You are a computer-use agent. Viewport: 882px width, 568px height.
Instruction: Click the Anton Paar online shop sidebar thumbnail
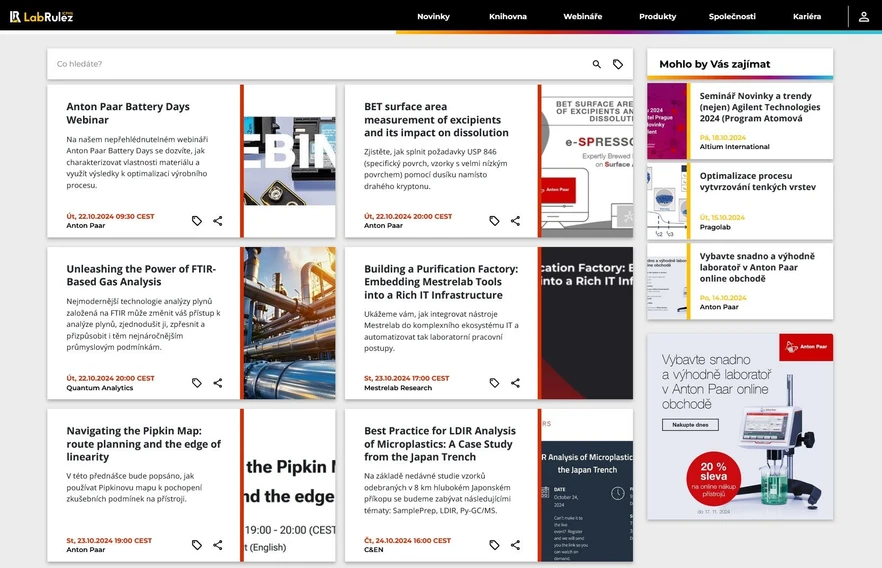[667, 281]
